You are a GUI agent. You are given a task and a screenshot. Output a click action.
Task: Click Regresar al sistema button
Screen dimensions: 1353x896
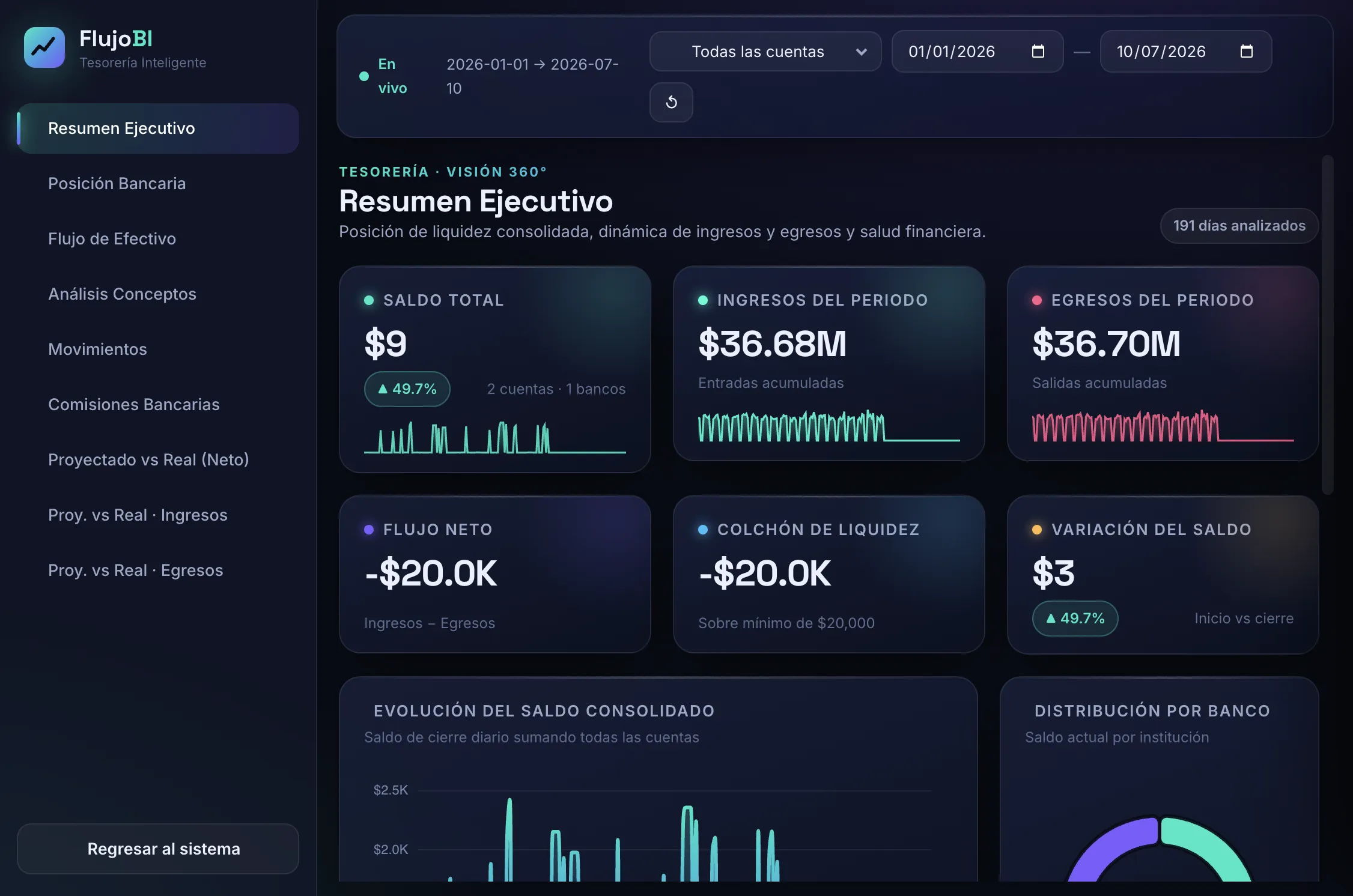tap(158, 849)
